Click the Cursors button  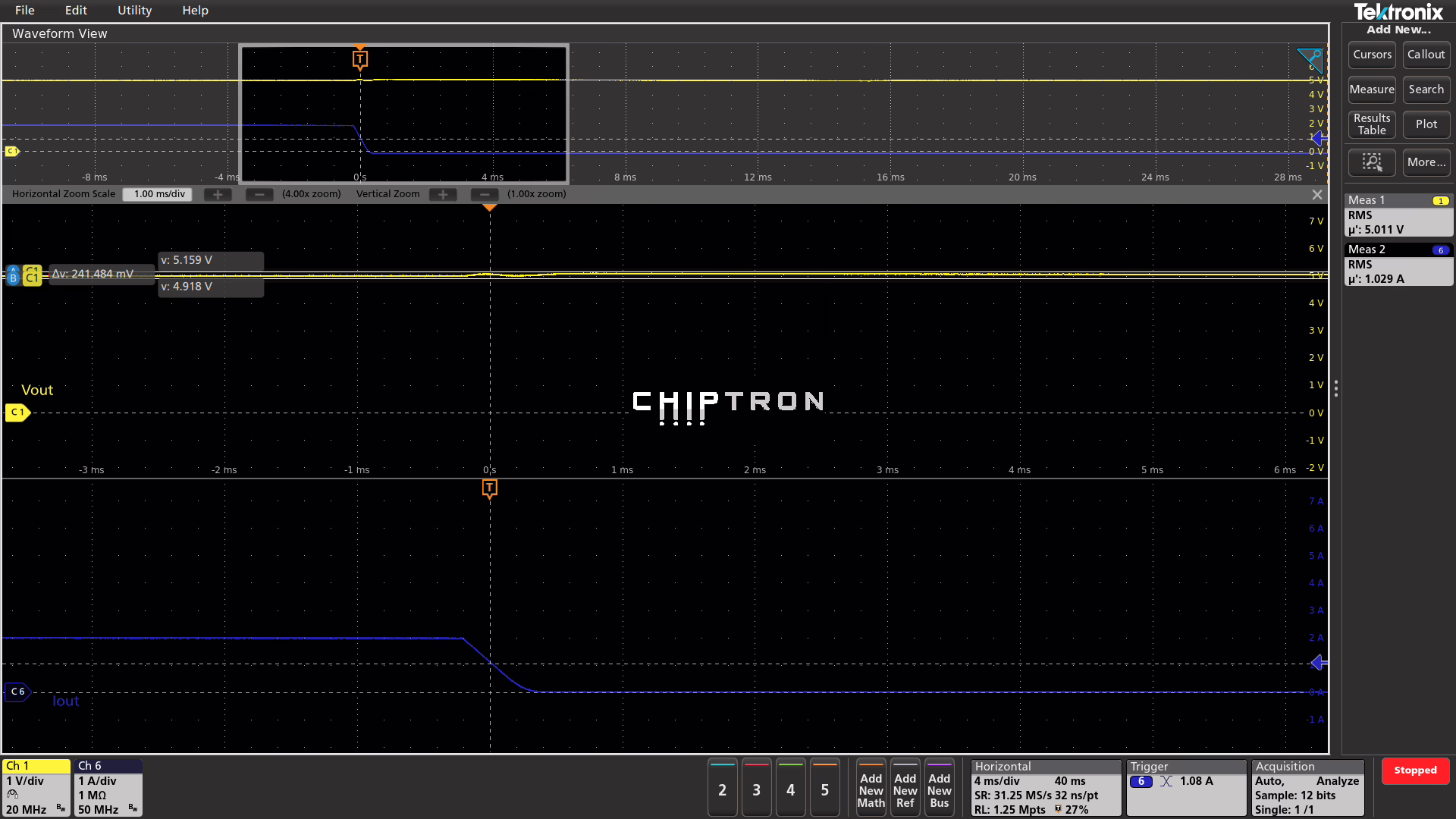pyautogui.click(x=1372, y=55)
